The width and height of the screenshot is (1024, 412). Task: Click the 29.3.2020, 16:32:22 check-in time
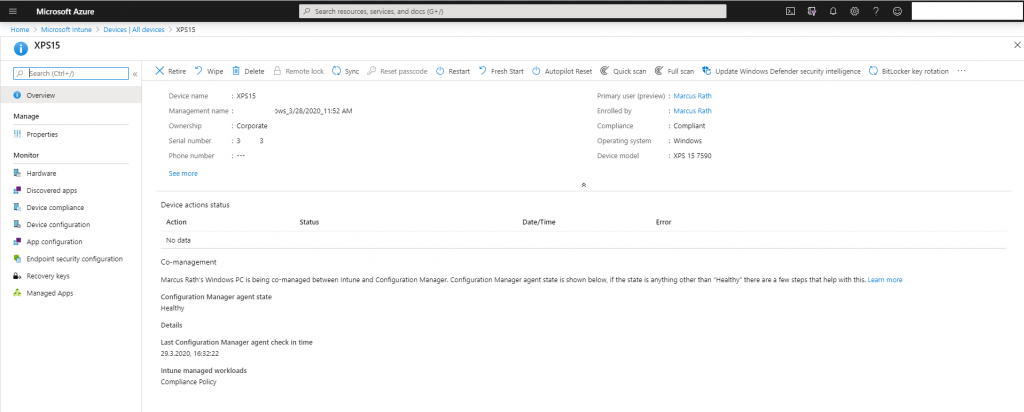[189, 353]
